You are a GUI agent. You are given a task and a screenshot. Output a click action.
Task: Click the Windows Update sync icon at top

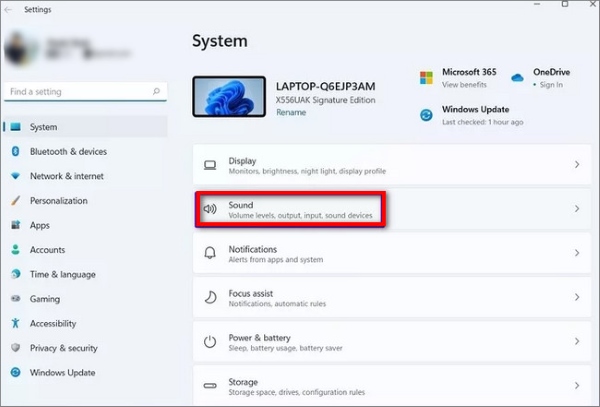click(x=426, y=115)
